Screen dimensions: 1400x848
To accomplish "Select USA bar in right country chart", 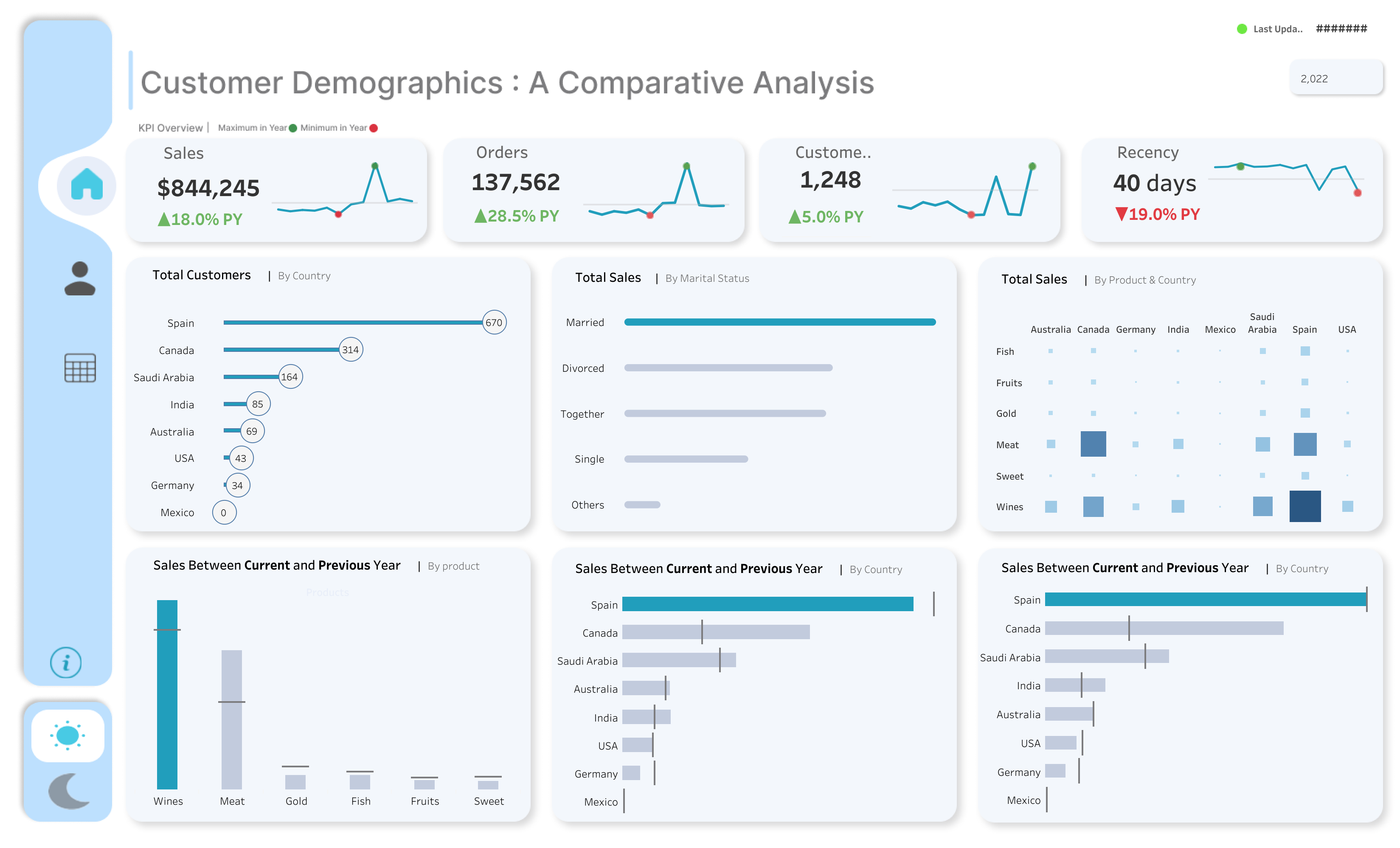I will pyautogui.click(x=1061, y=742).
